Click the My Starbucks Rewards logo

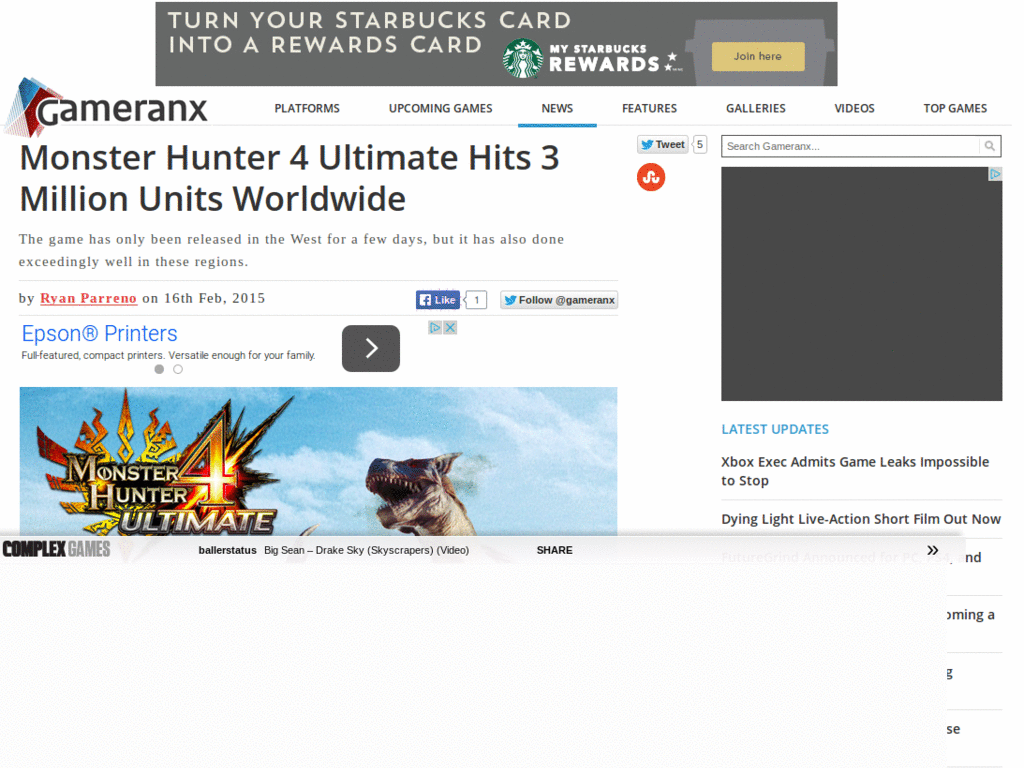click(592, 58)
